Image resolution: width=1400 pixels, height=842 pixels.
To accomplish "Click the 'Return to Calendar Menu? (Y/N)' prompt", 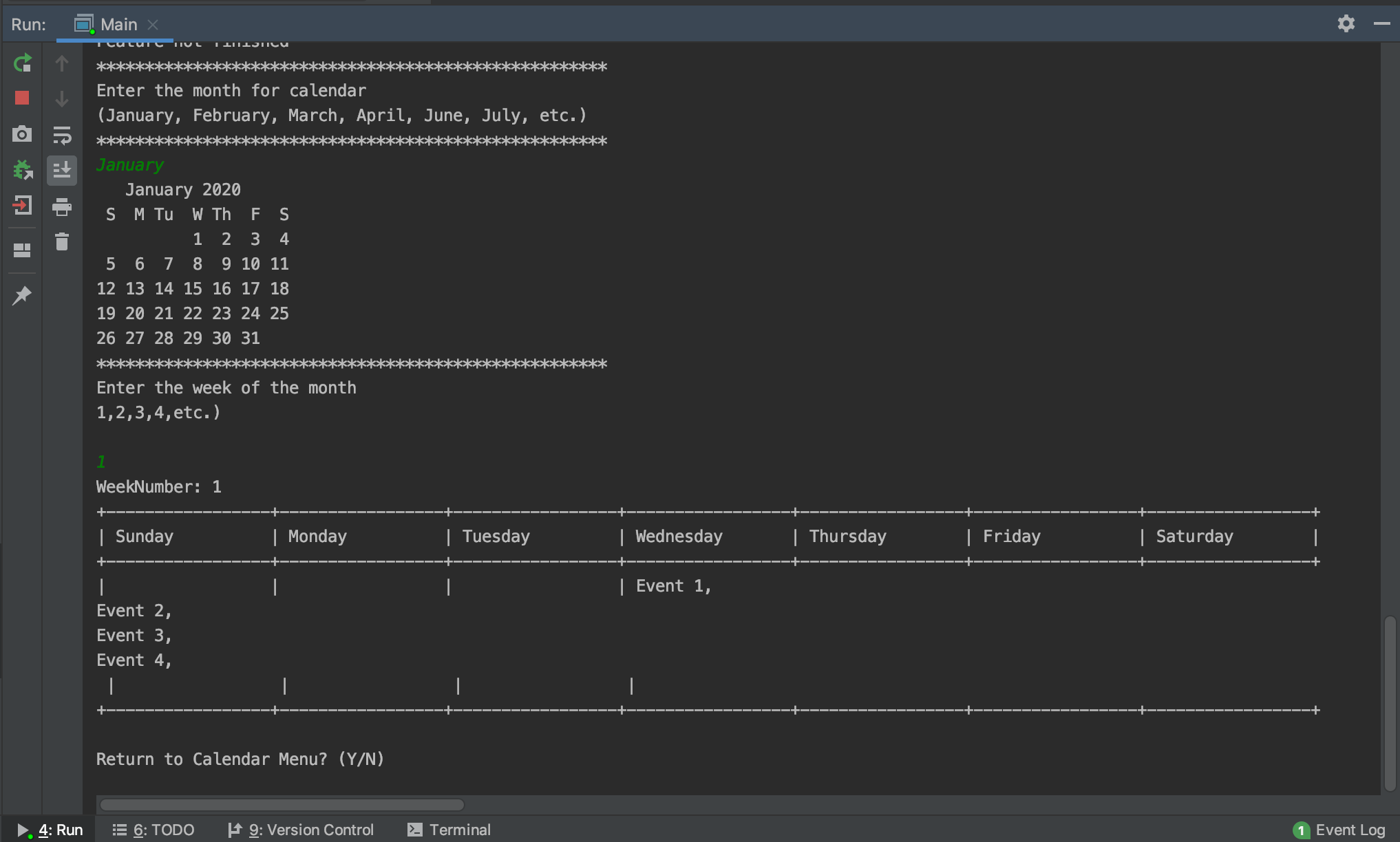I will (240, 759).
